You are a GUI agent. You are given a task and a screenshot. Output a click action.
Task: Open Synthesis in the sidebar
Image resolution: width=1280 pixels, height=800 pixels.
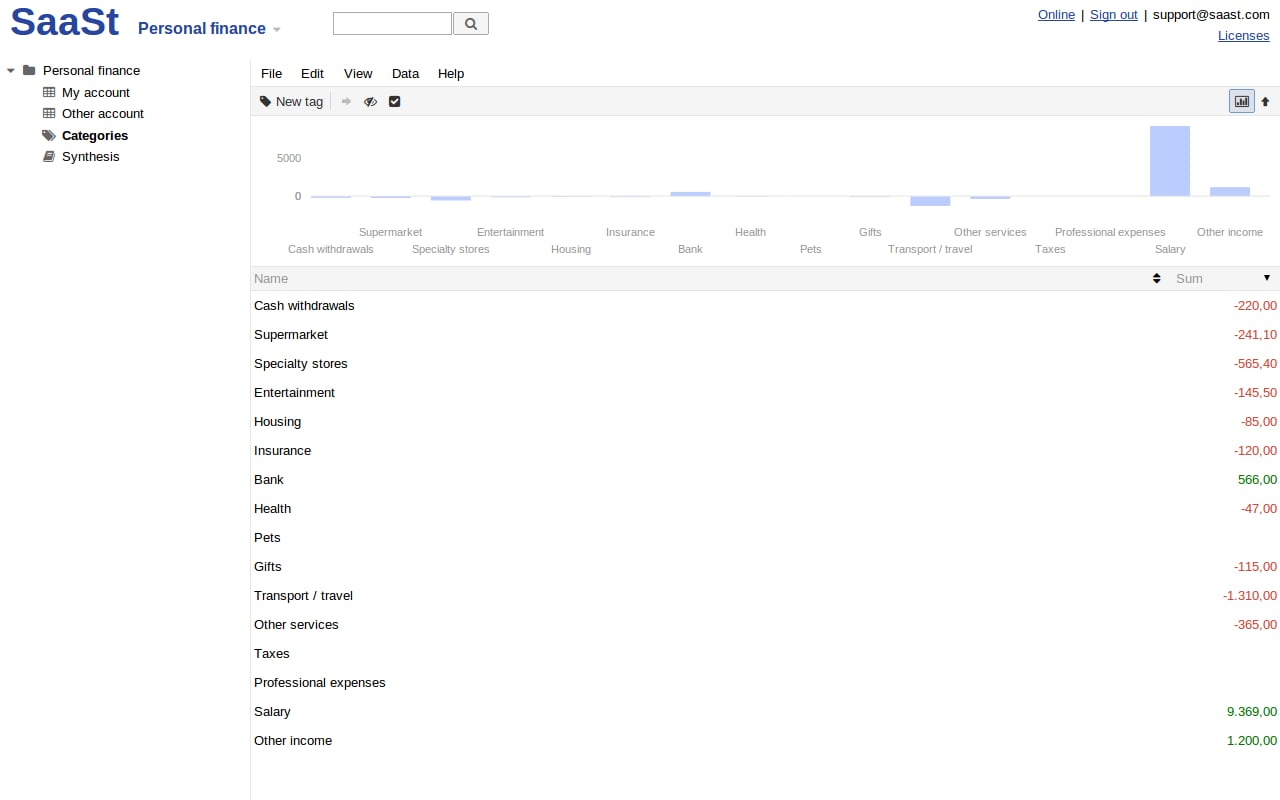[90, 156]
